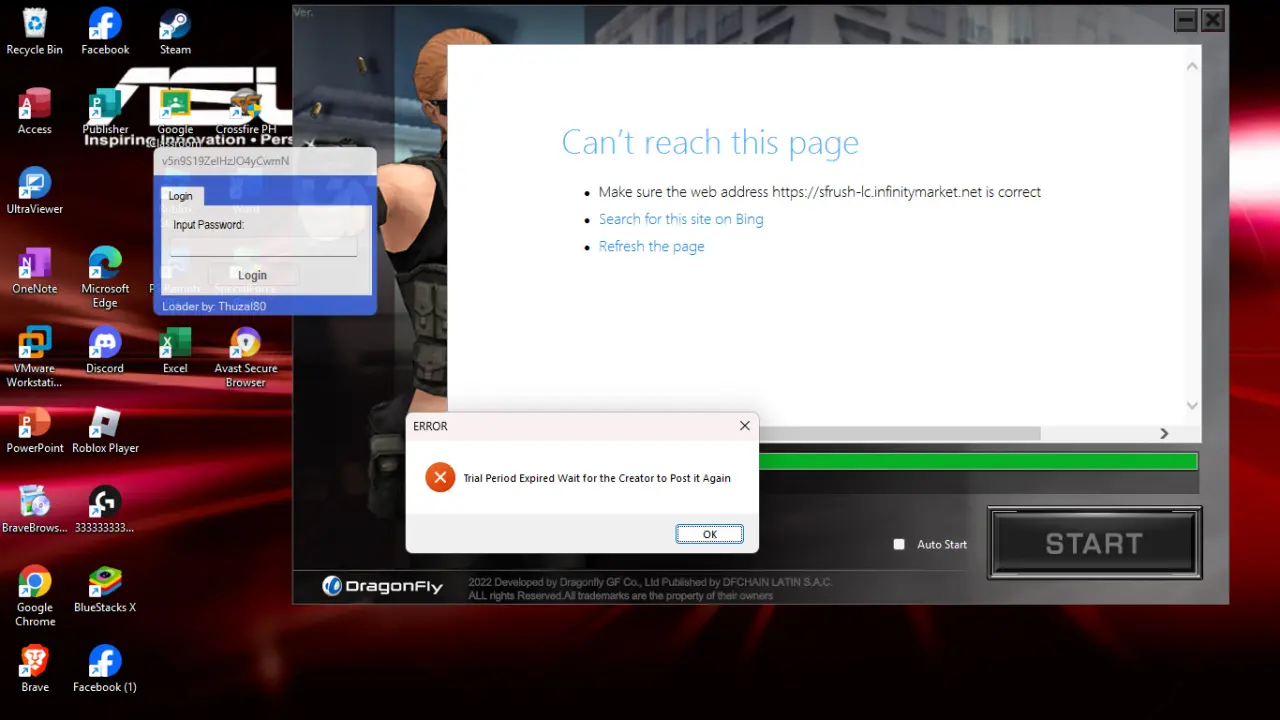Select the Discord desktop shortcut
Viewport: 1280px width, 720px height.
[x=105, y=351]
